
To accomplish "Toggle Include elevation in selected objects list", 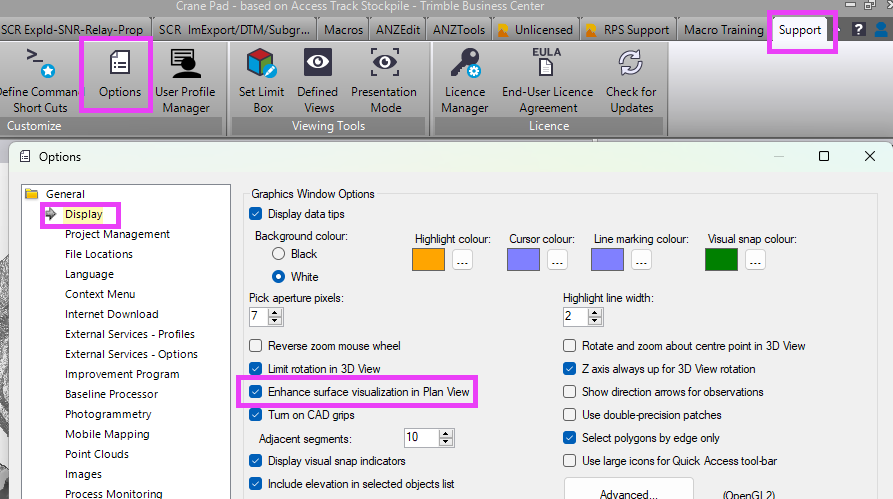I will coord(256,484).
